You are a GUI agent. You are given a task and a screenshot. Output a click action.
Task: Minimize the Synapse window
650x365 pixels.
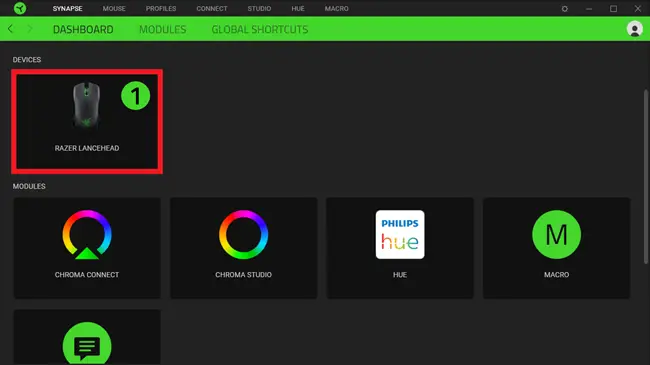(589, 9)
